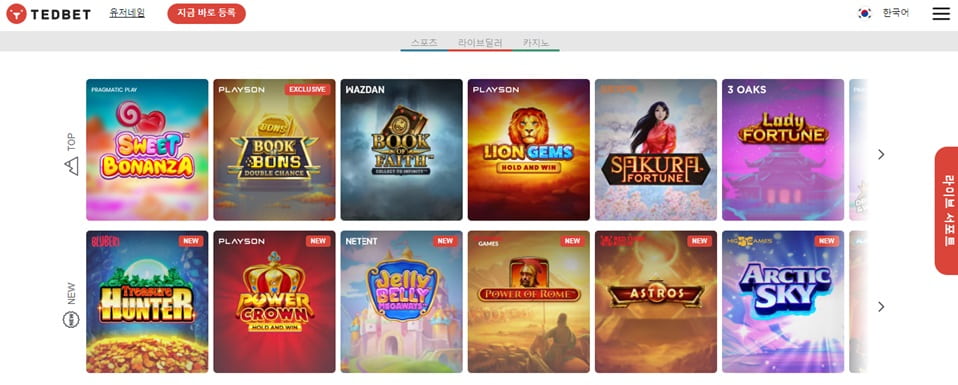Click the NEW badge category icon

click(x=71, y=319)
